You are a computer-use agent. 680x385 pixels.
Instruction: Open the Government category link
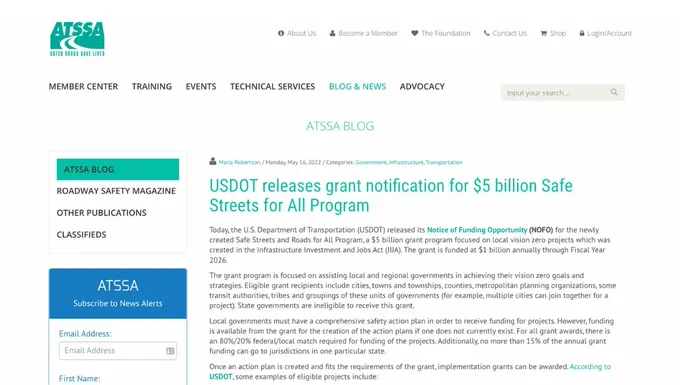(x=371, y=162)
